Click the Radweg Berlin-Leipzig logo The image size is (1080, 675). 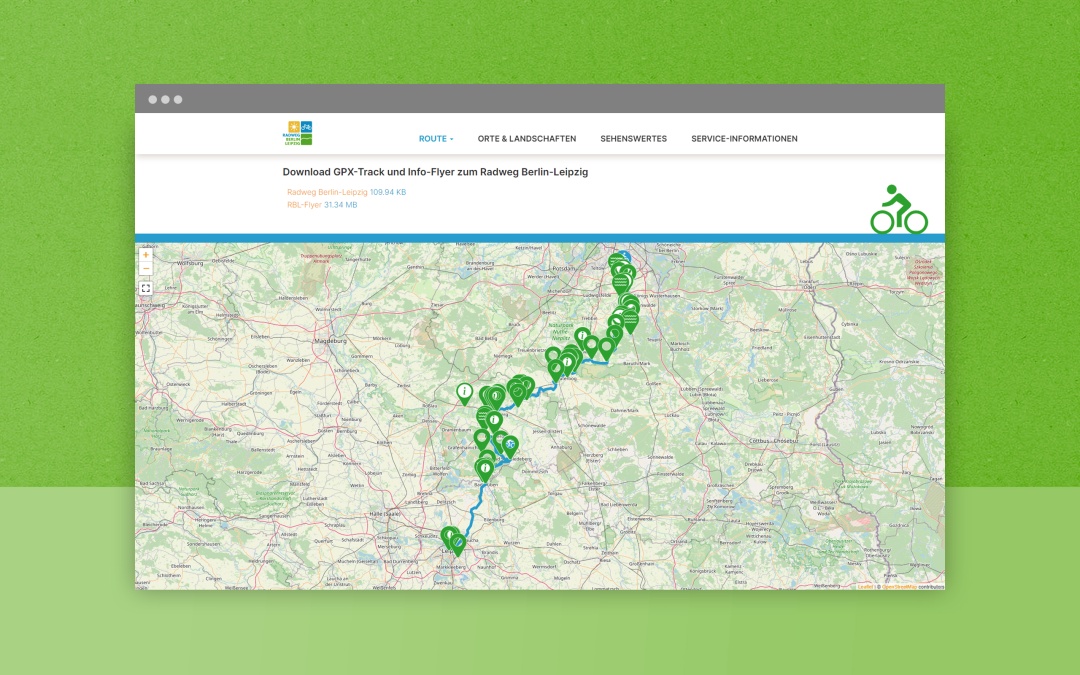(x=298, y=133)
